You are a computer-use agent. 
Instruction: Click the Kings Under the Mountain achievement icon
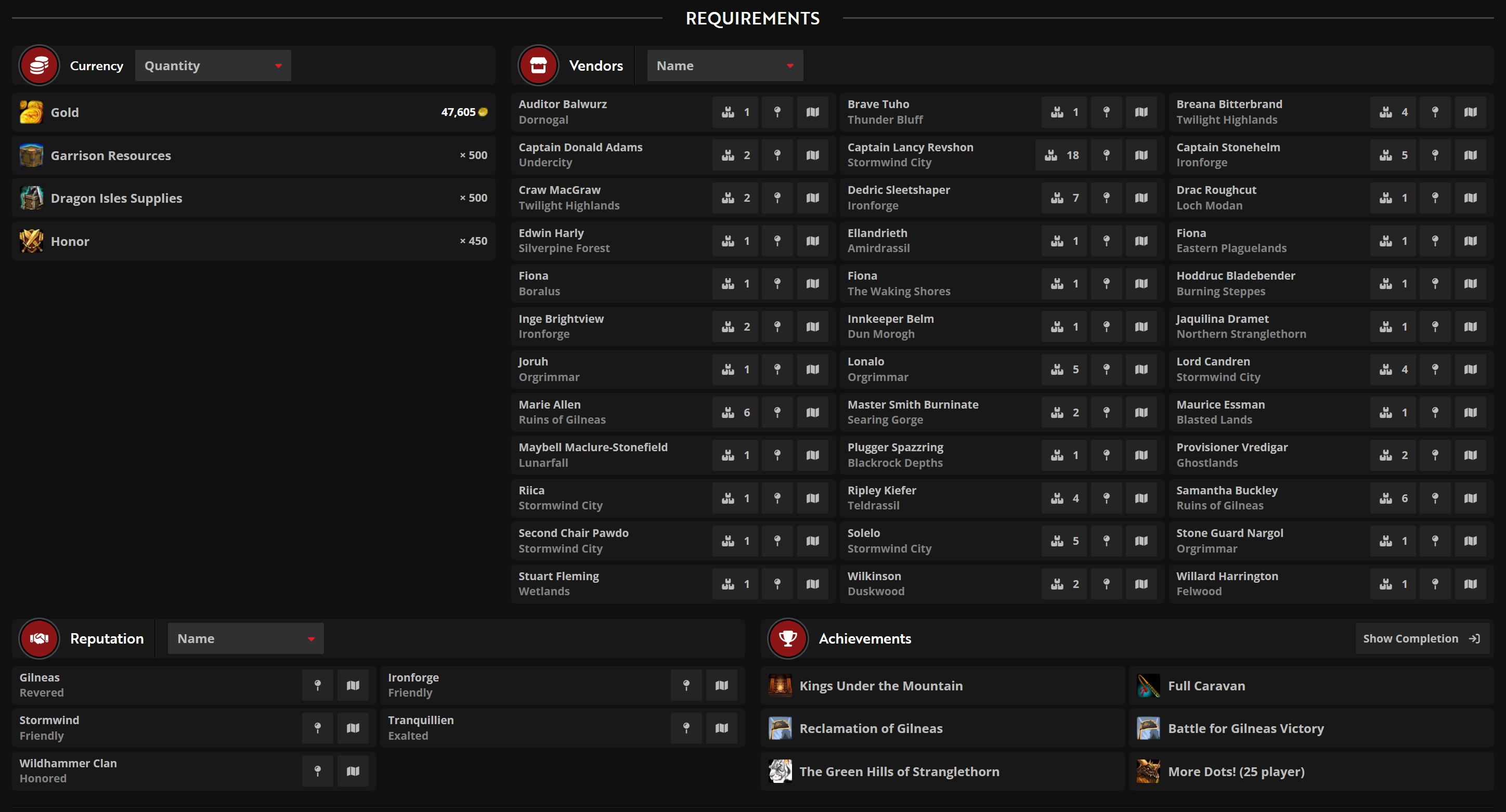point(780,685)
